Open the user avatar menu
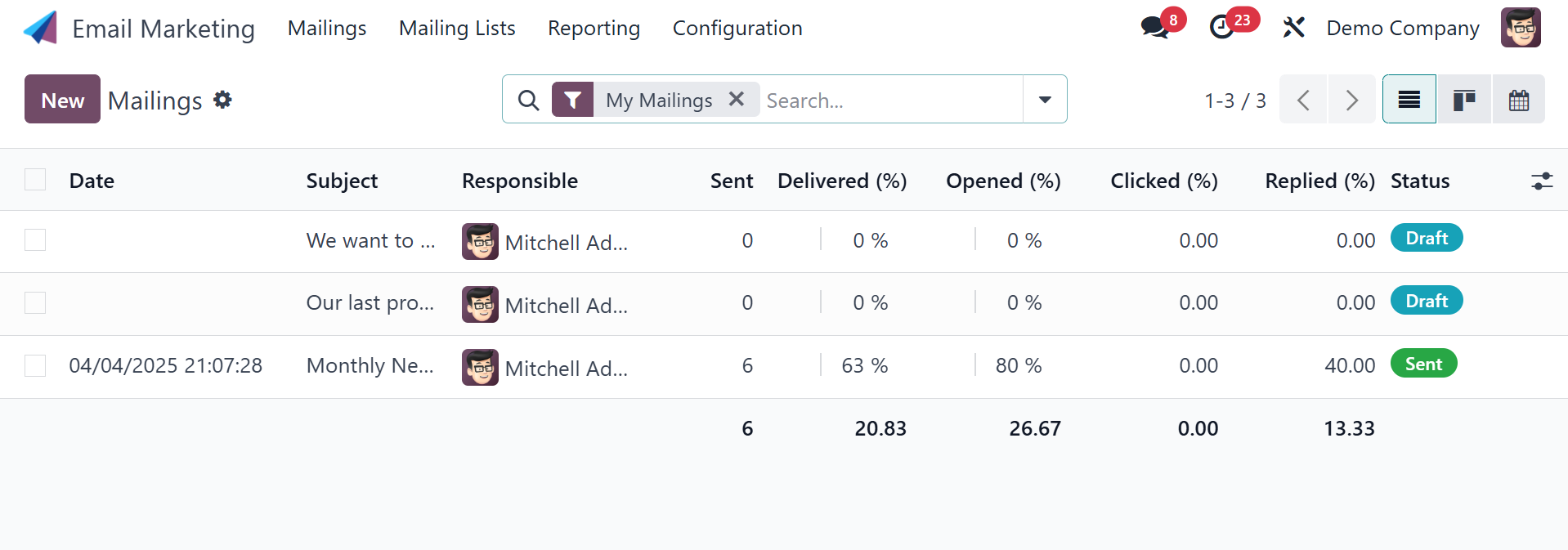 coord(1520,28)
